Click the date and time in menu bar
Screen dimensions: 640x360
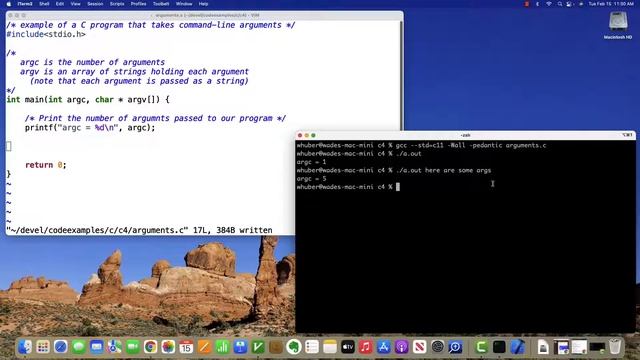[x=611, y=4]
